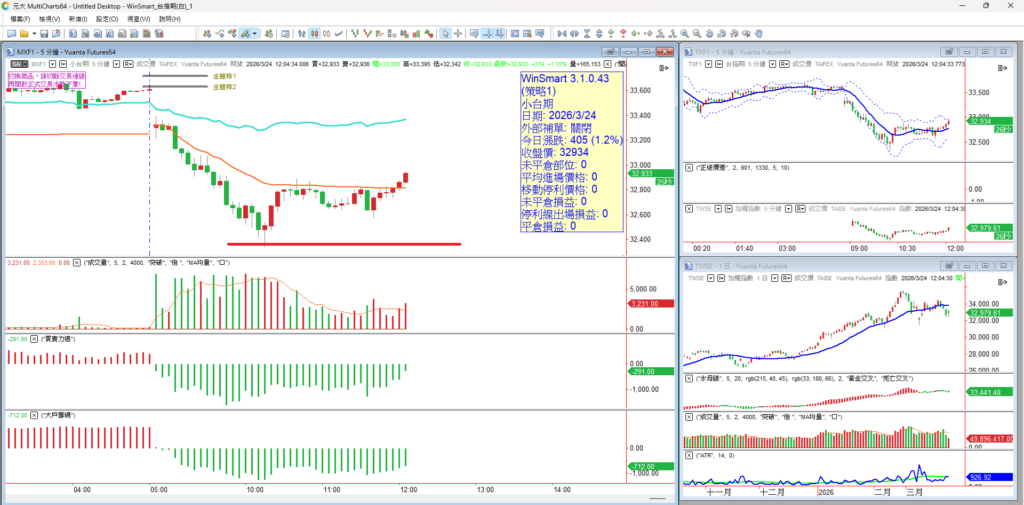Activate the crosshair cursor tool

pos(458,33)
